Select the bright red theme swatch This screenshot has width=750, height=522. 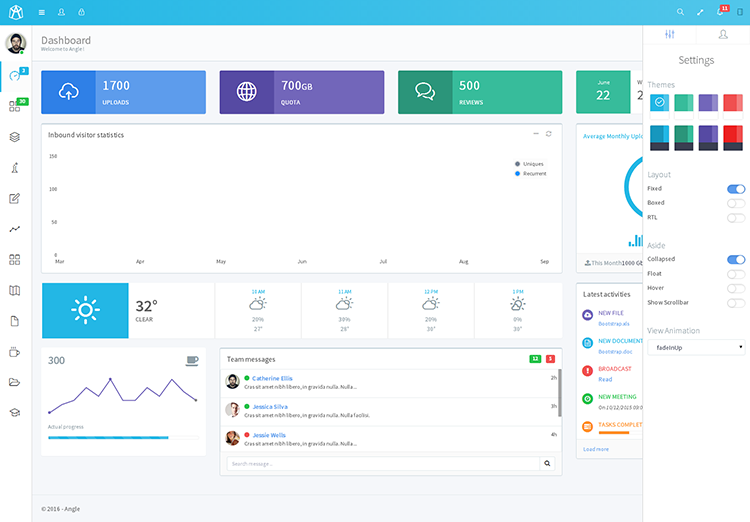point(733,138)
